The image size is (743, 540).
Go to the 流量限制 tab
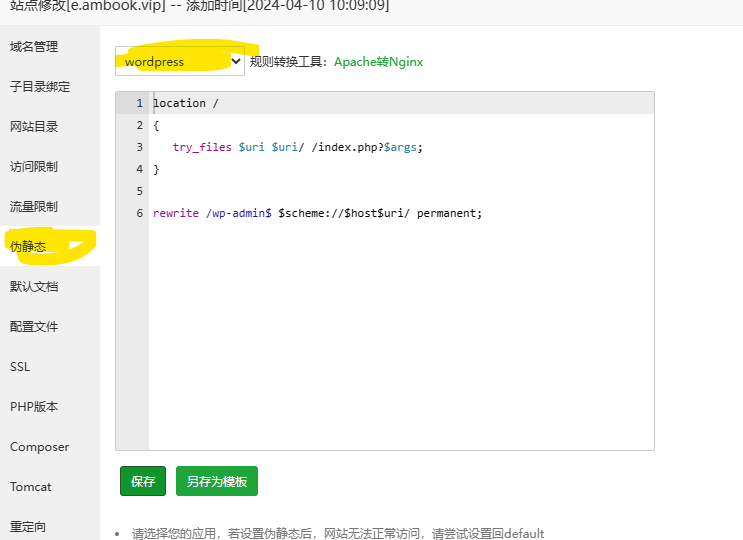point(34,207)
